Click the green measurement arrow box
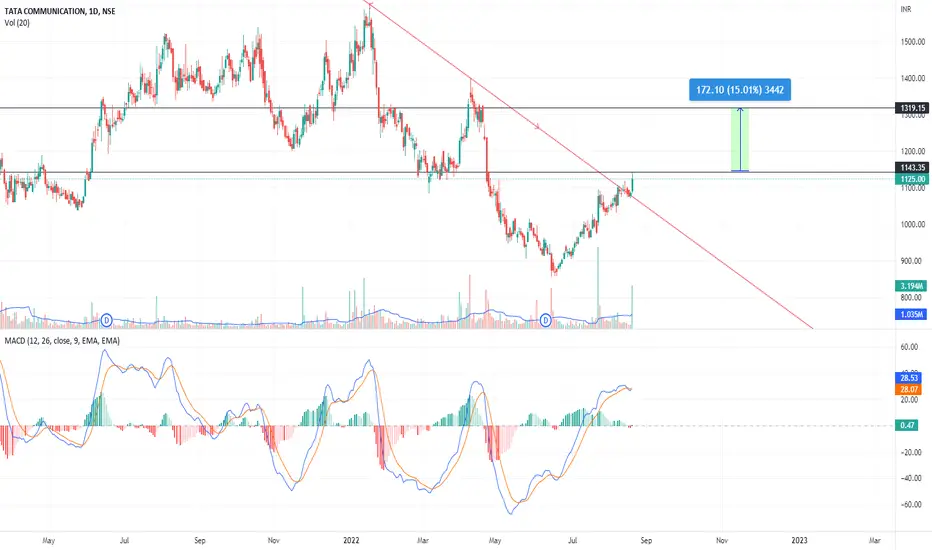This screenshot has height=550, width=932. [x=740, y=140]
